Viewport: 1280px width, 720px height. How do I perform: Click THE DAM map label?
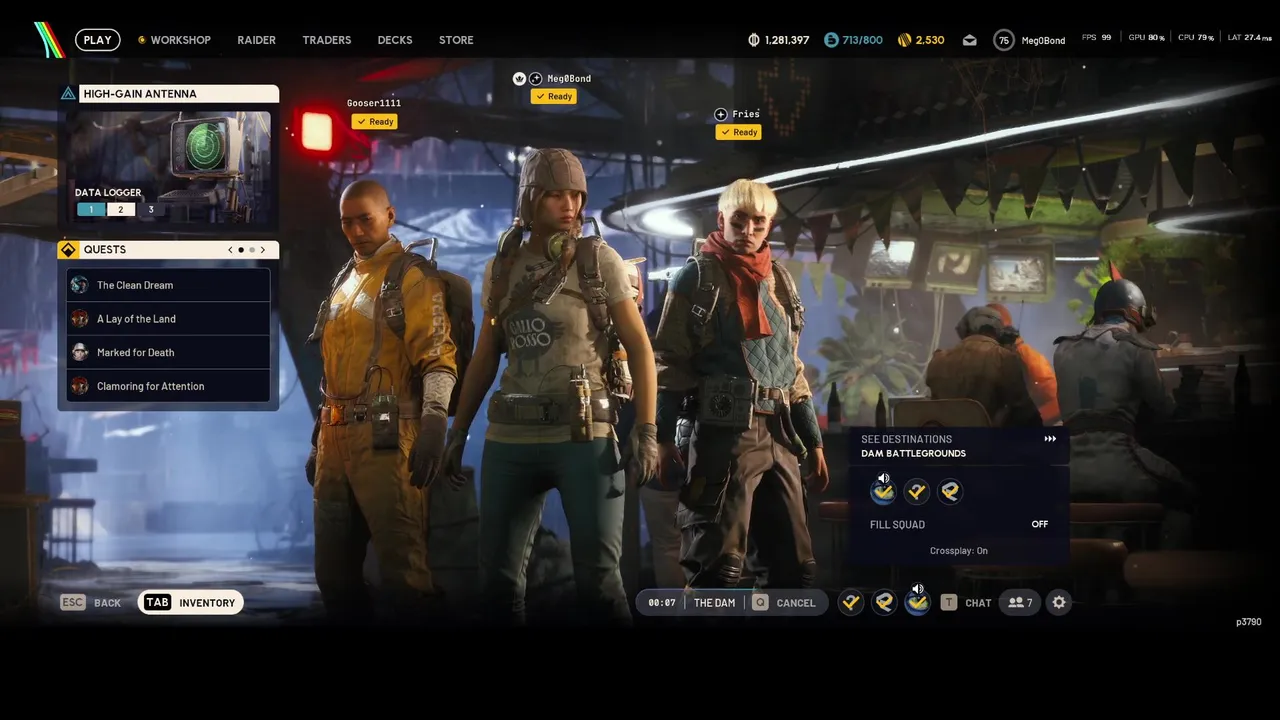(x=714, y=603)
